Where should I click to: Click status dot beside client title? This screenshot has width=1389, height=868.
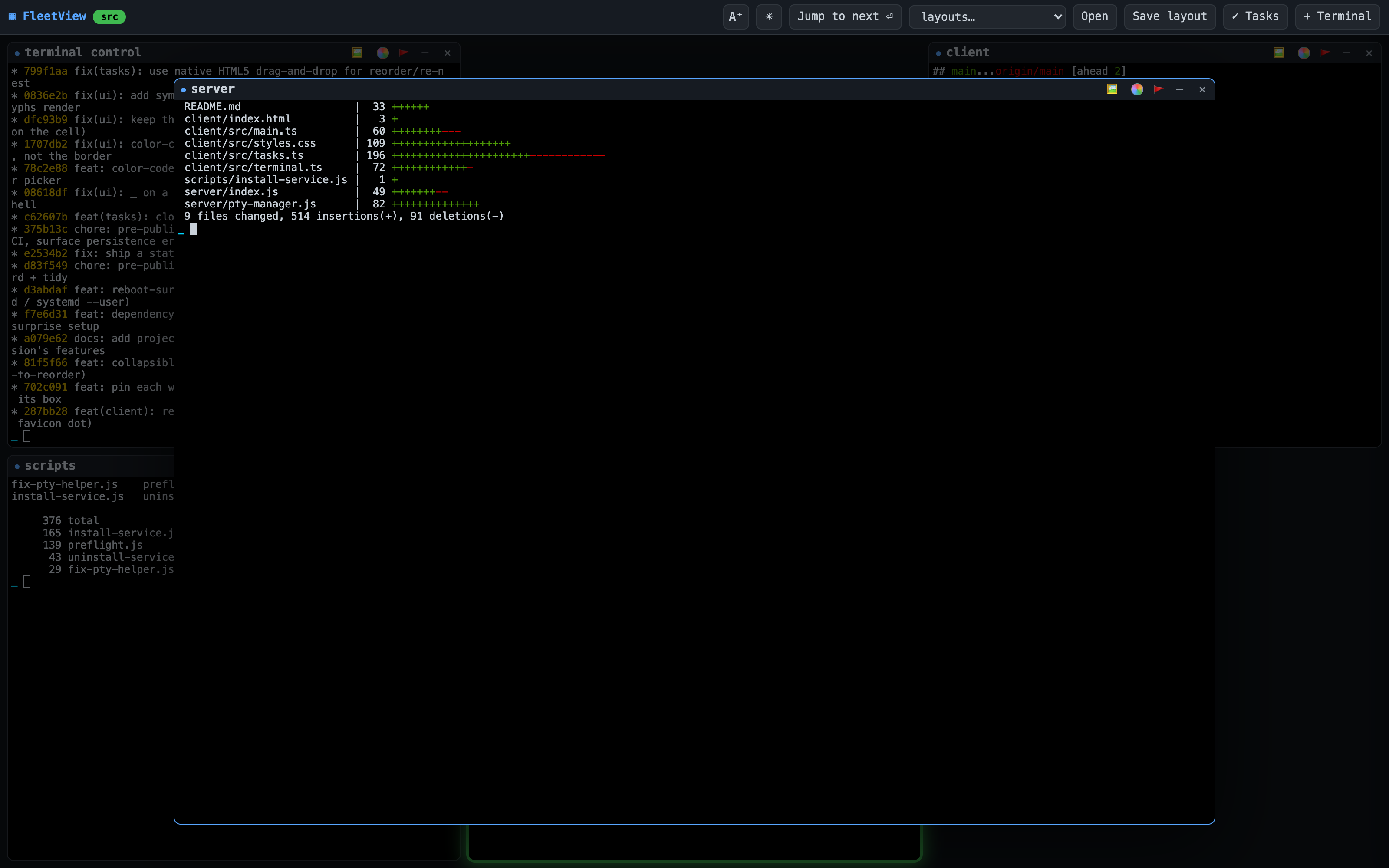(938, 53)
